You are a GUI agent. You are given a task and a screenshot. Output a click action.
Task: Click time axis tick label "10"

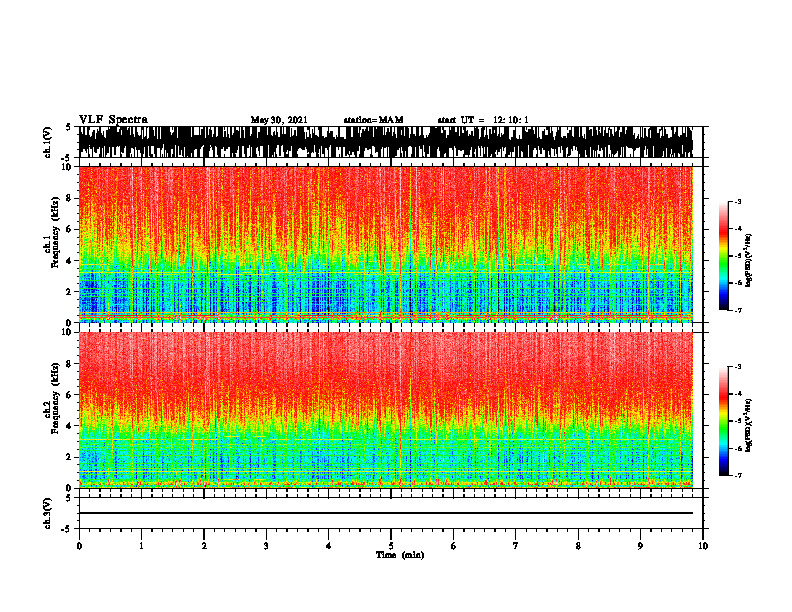coord(703,546)
